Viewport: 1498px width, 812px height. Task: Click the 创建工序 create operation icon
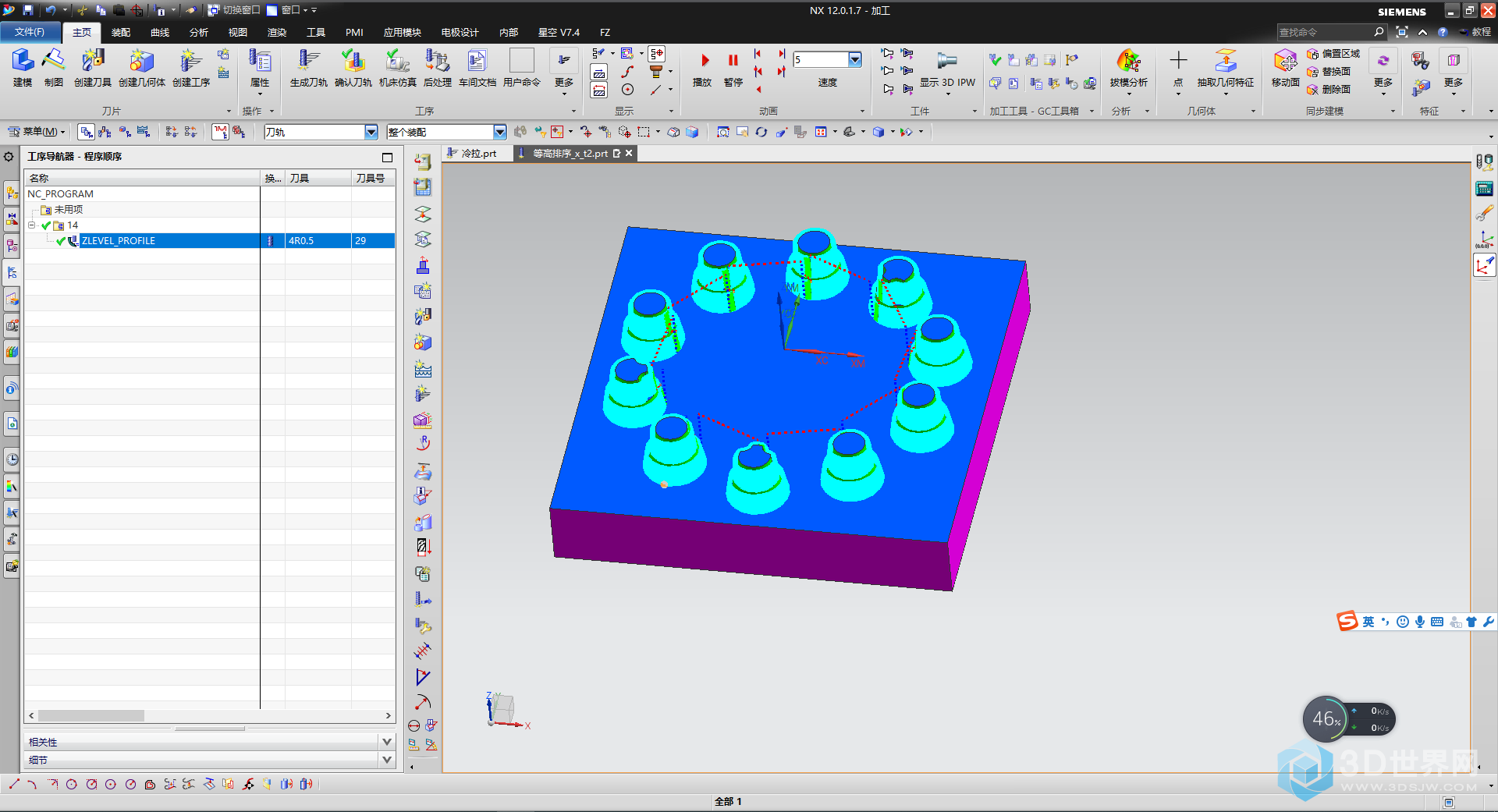pos(191,67)
